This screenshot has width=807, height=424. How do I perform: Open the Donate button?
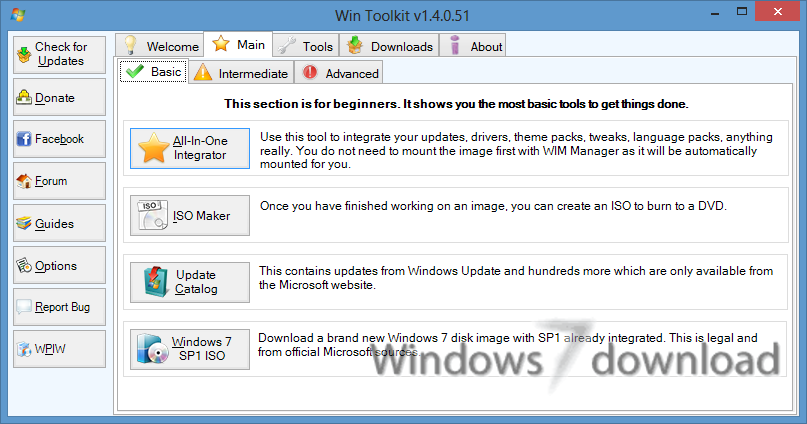[59, 97]
